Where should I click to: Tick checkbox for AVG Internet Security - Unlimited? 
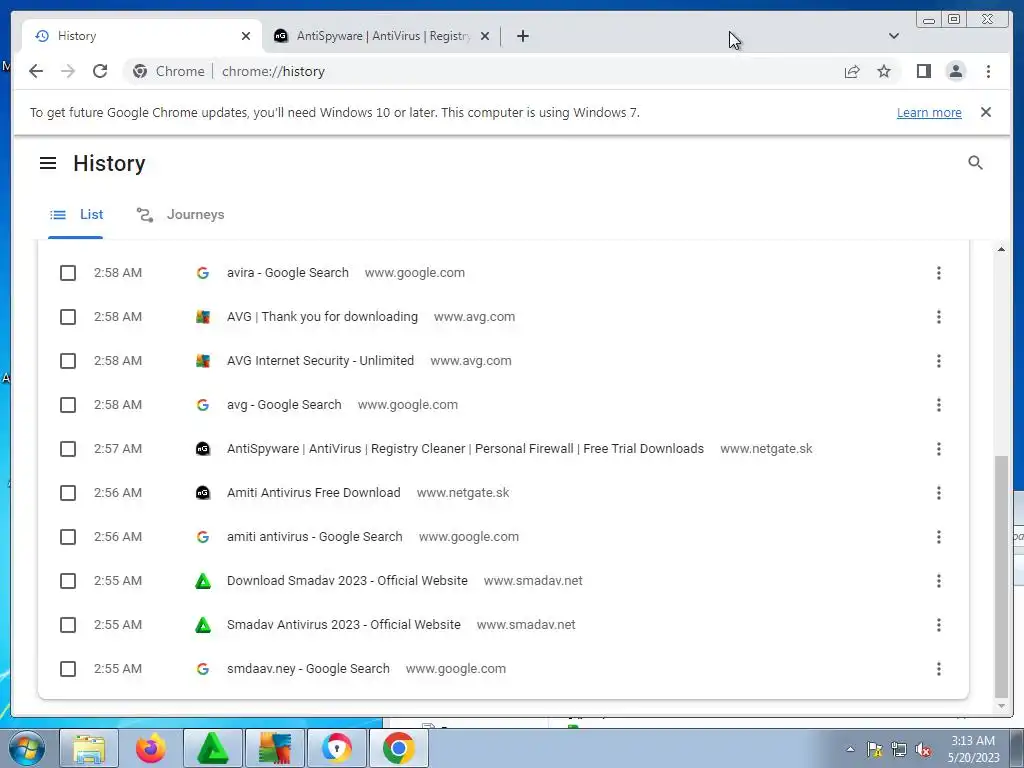coord(68,360)
